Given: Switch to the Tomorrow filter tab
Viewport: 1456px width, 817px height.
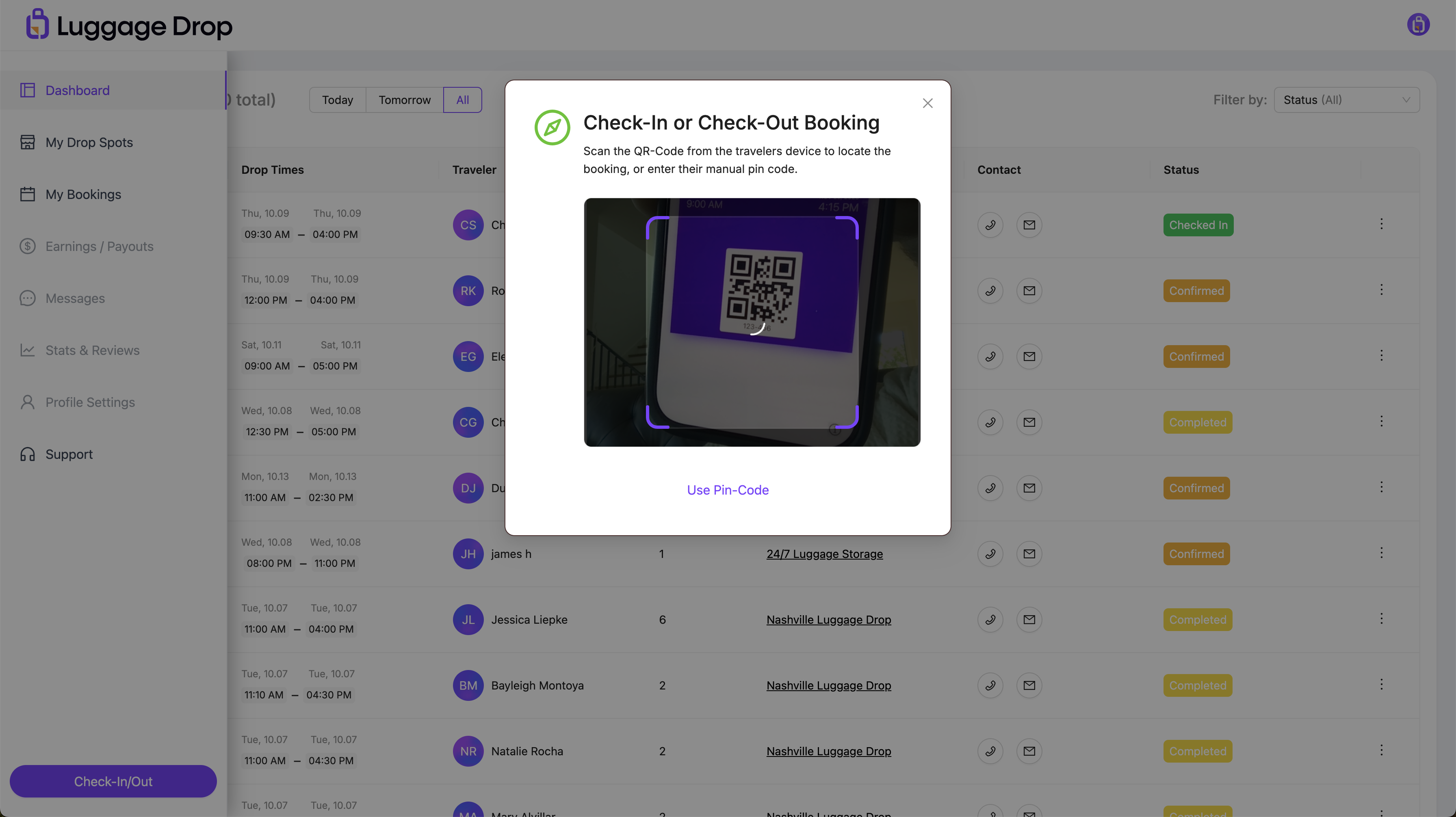Looking at the screenshot, I should point(404,100).
